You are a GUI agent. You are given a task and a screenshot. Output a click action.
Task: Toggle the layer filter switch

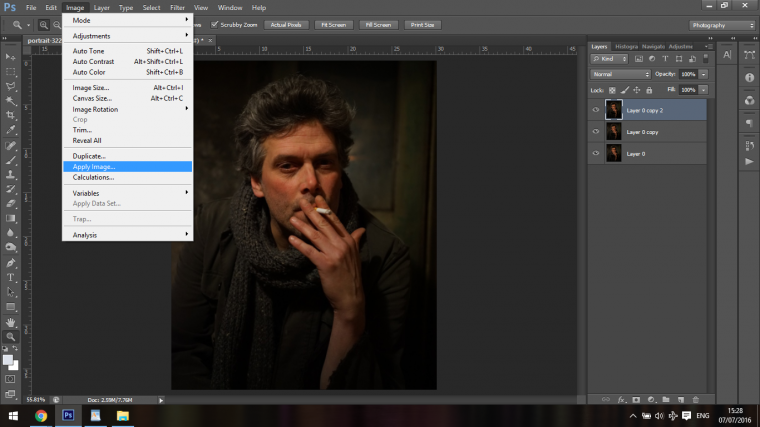pyautogui.click(x=706, y=59)
